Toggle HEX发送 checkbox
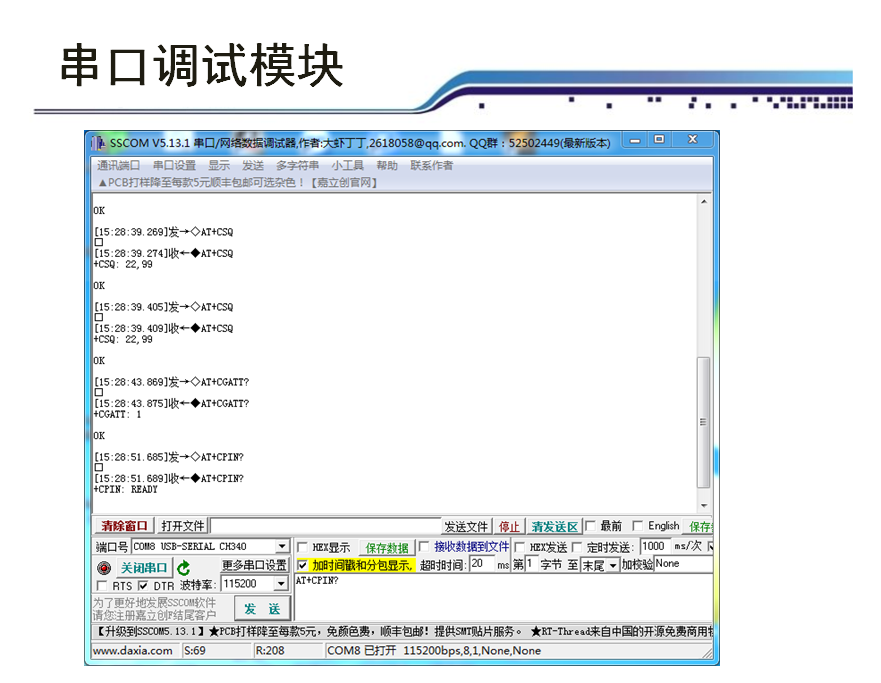The image size is (881, 683). [x=520, y=547]
